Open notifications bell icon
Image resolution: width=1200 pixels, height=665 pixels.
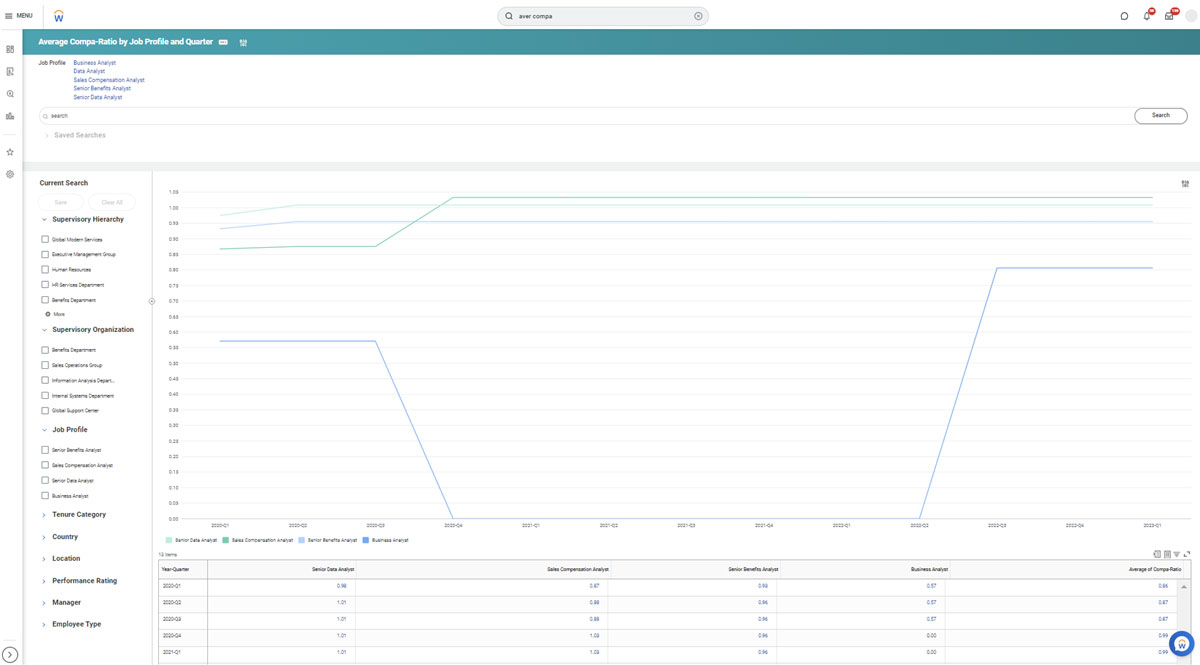tap(1147, 15)
